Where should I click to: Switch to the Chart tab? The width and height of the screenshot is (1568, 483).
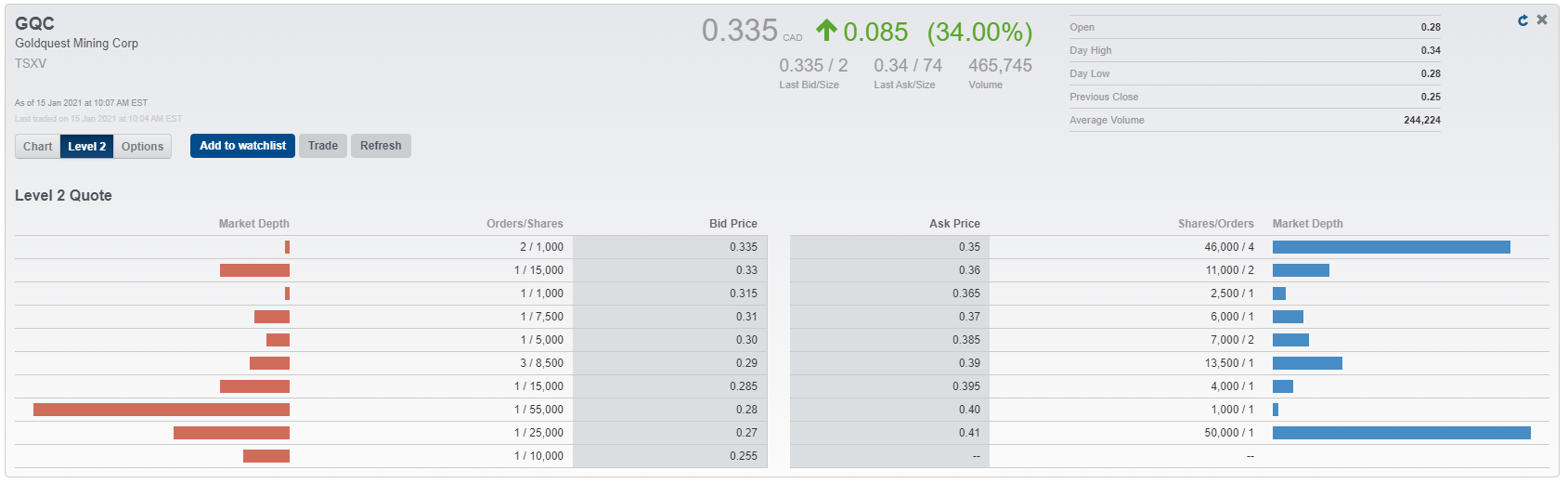click(x=38, y=147)
